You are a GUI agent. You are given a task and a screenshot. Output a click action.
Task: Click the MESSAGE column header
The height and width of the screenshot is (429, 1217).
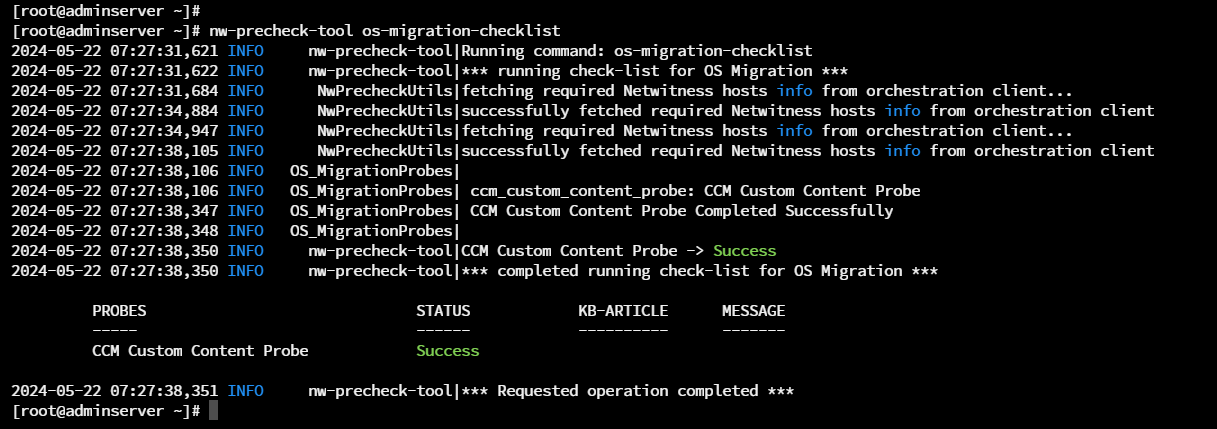753,311
